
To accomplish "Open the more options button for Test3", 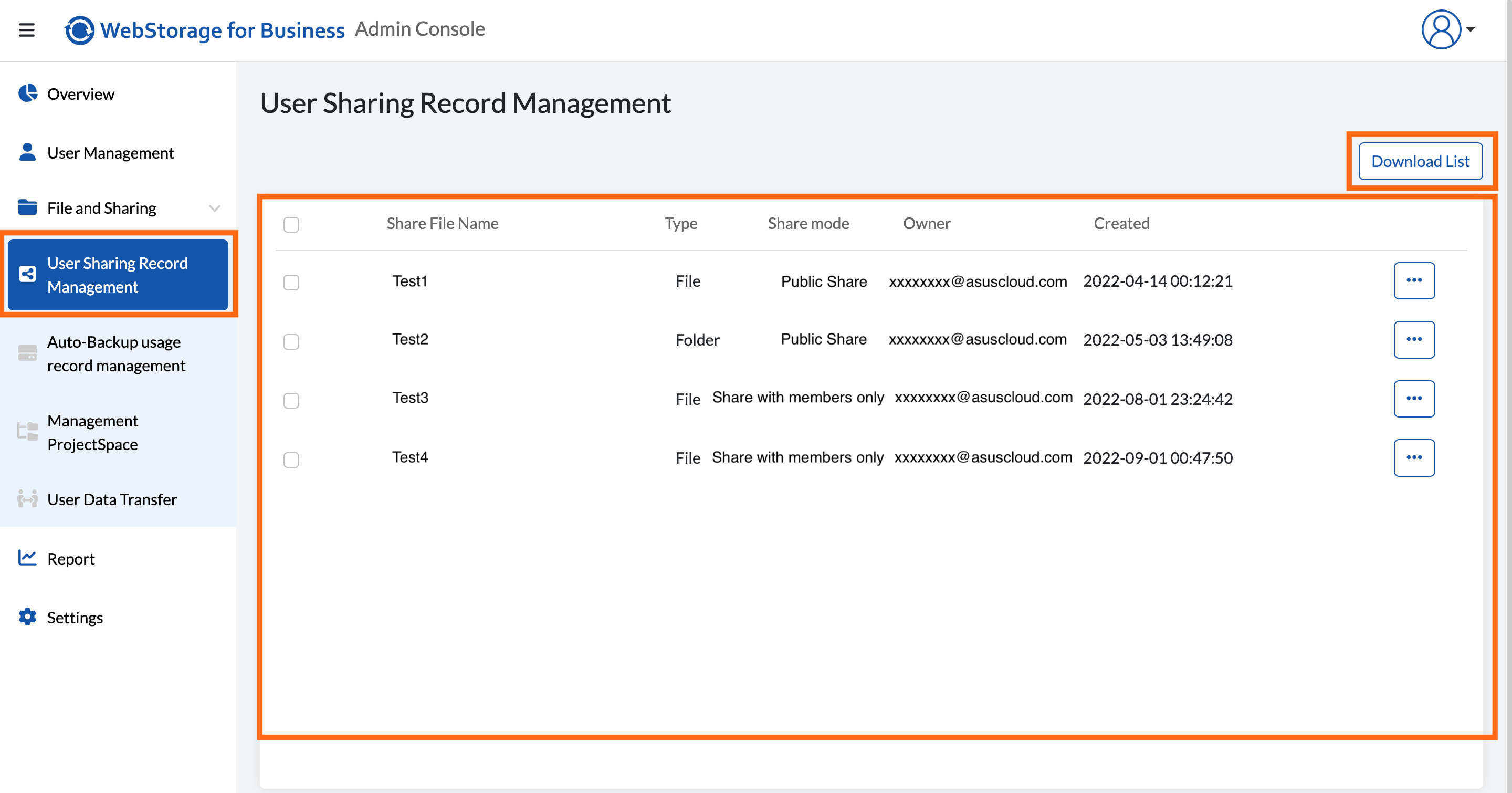I will (x=1414, y=399).
